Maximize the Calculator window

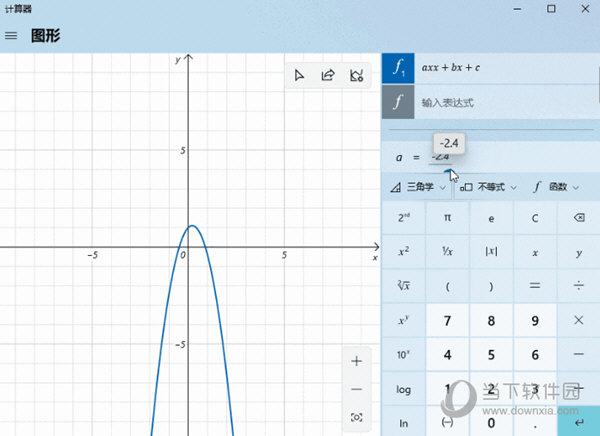tap(551, 8)
